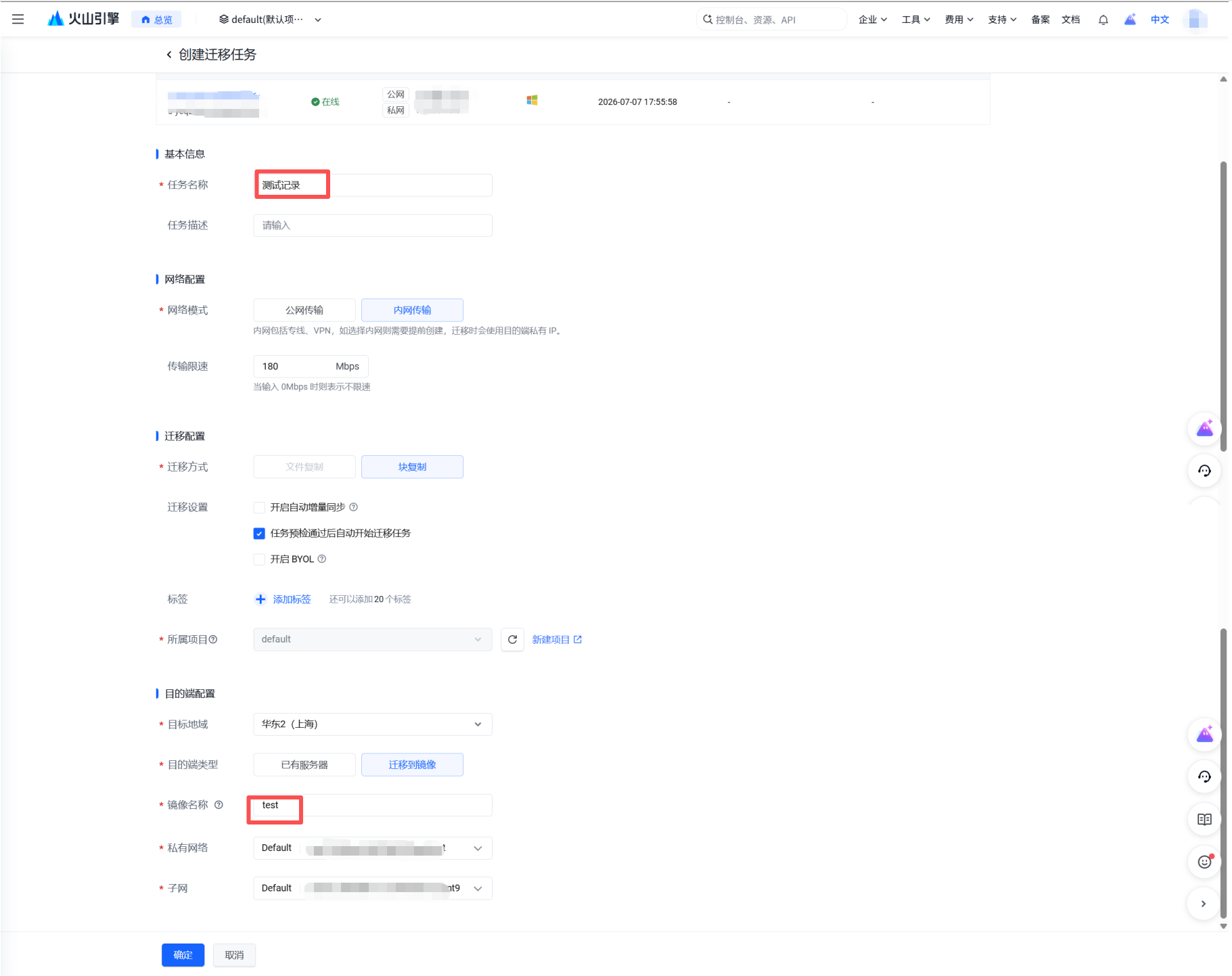This screenshot has width=1232, height=976.
Task: Open the floating documentation book icon
Action: point(1205,820)
